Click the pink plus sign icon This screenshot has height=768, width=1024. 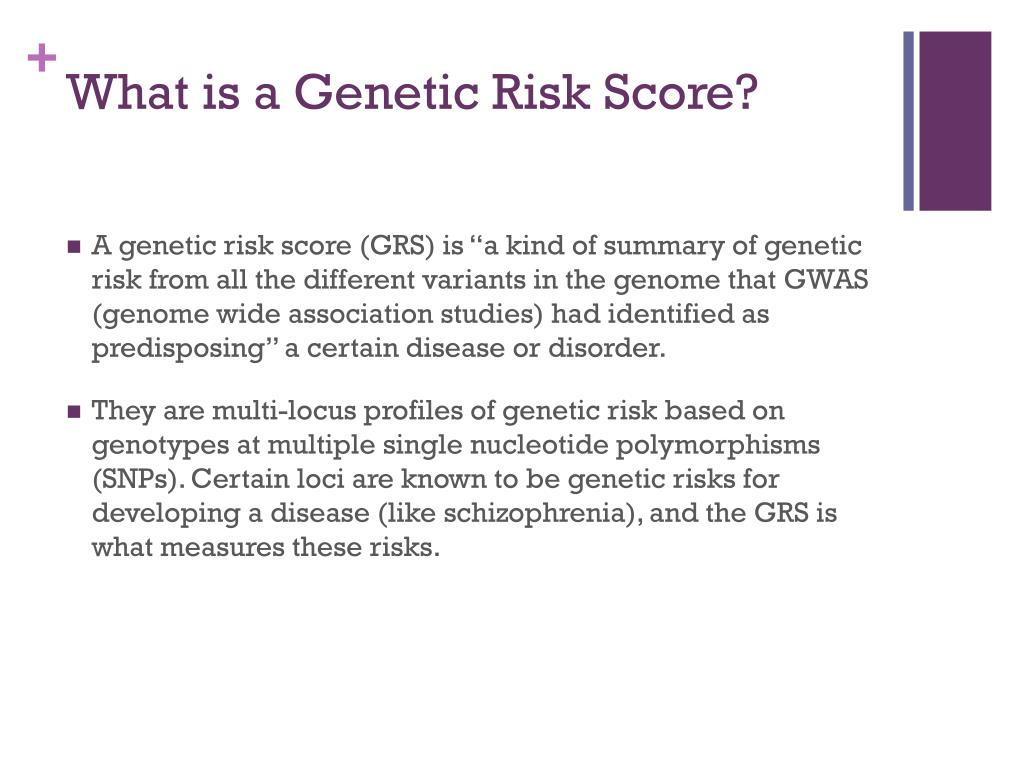(x=42, y=58)
